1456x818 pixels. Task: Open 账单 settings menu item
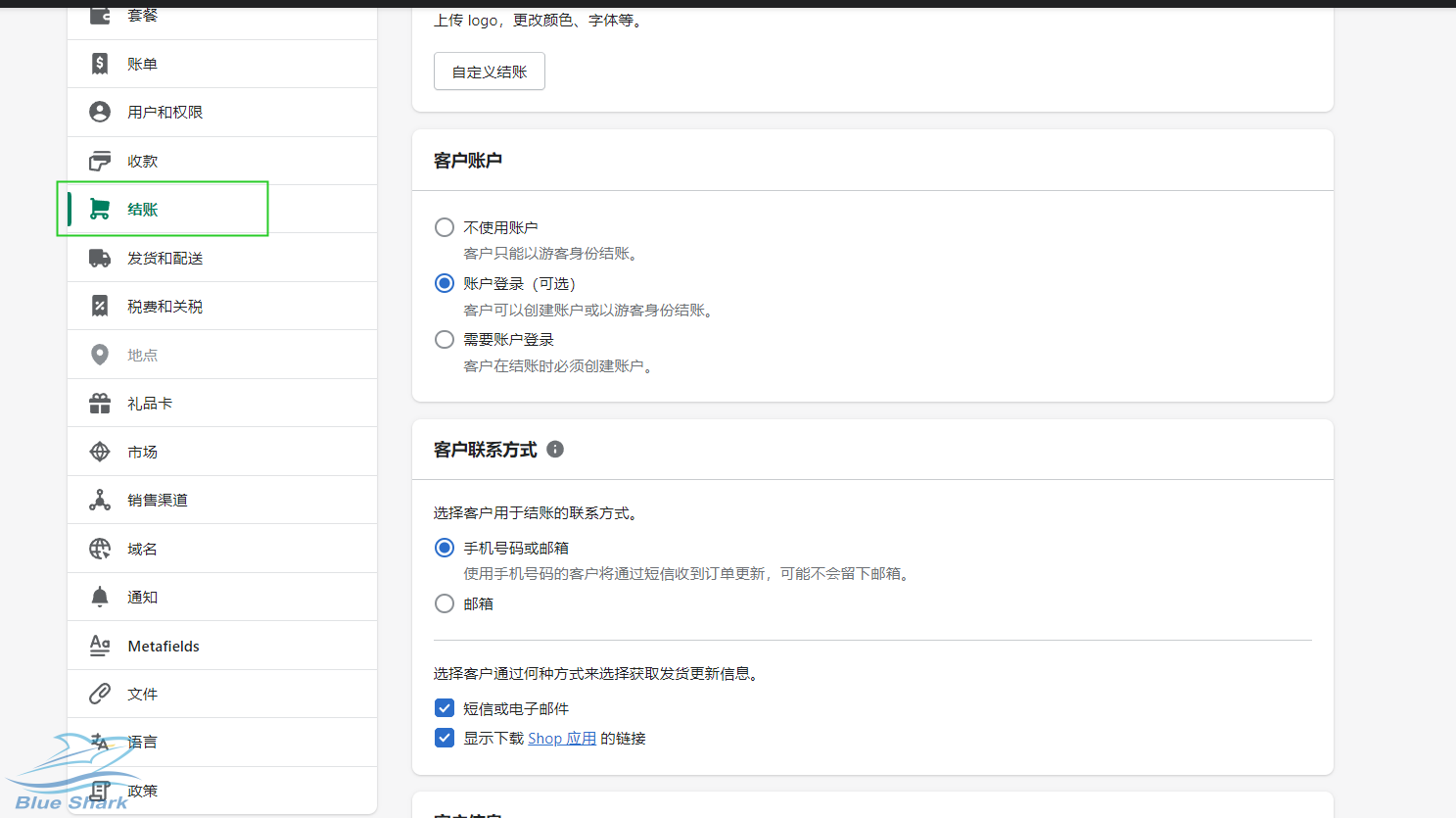pyautogui.click(x=222, y=64)
